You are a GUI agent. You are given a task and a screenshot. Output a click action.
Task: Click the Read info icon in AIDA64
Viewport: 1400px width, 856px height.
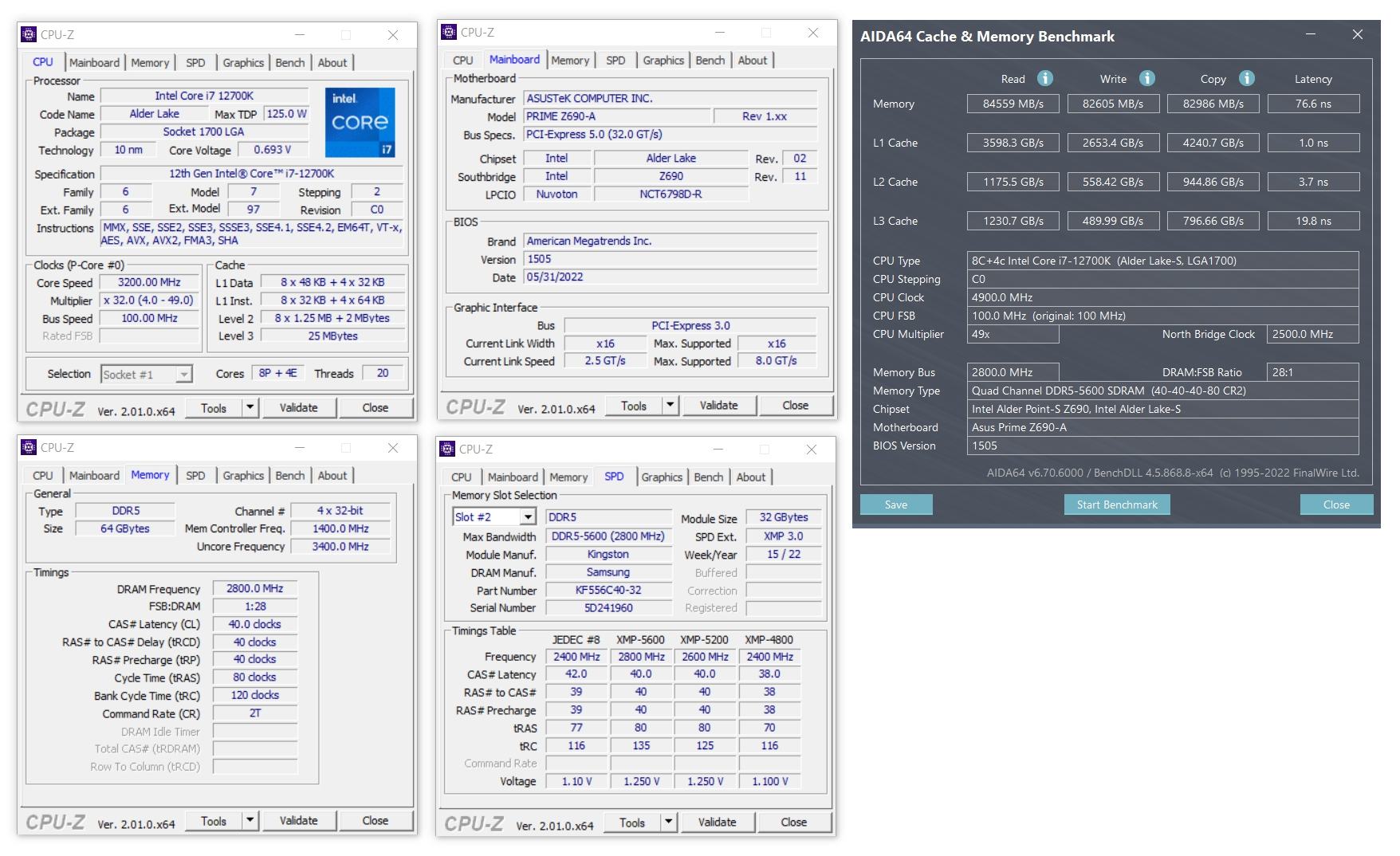(x=1044, y=78)
